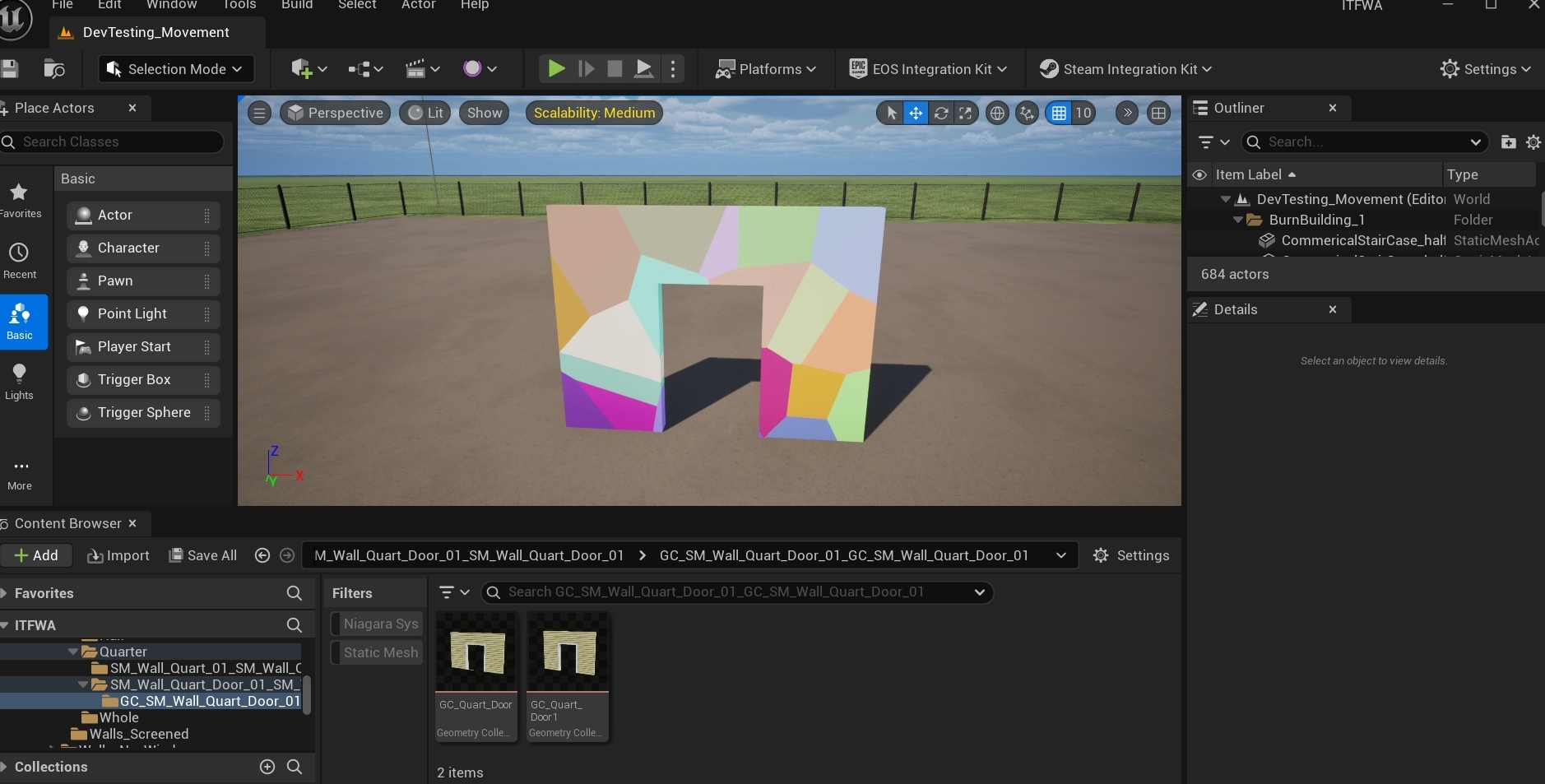
Task: Toggle surface snapping in the viewport toolbar
Action: (x=1027, y=113)
